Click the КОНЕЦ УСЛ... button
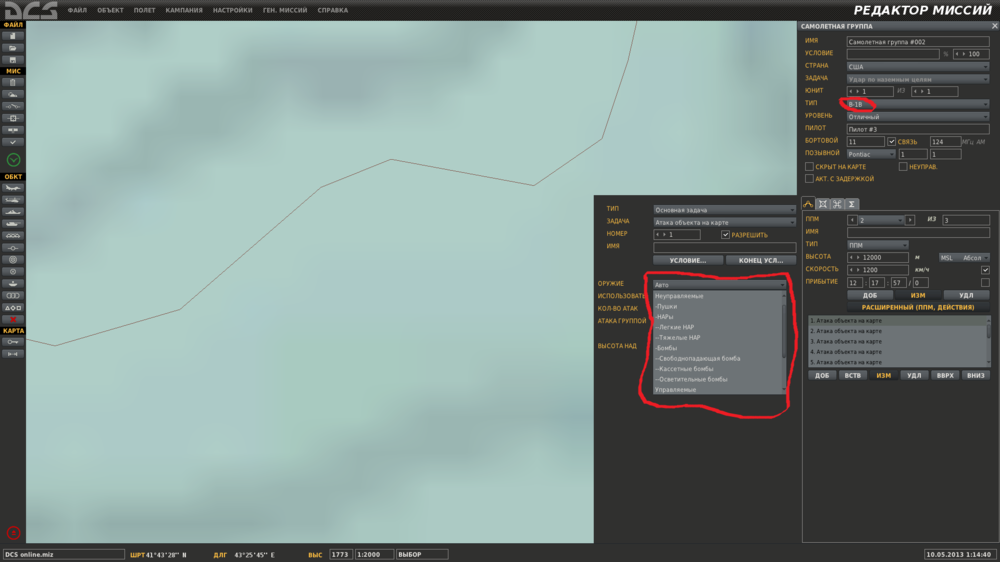This screenshot has width=1000, height=562. click(x=761, y=260)
